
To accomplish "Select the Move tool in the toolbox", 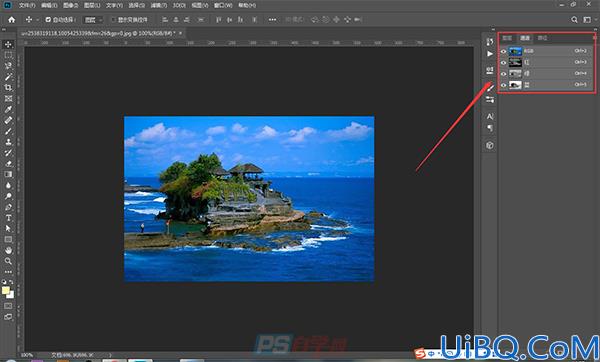I will (8, 44).
